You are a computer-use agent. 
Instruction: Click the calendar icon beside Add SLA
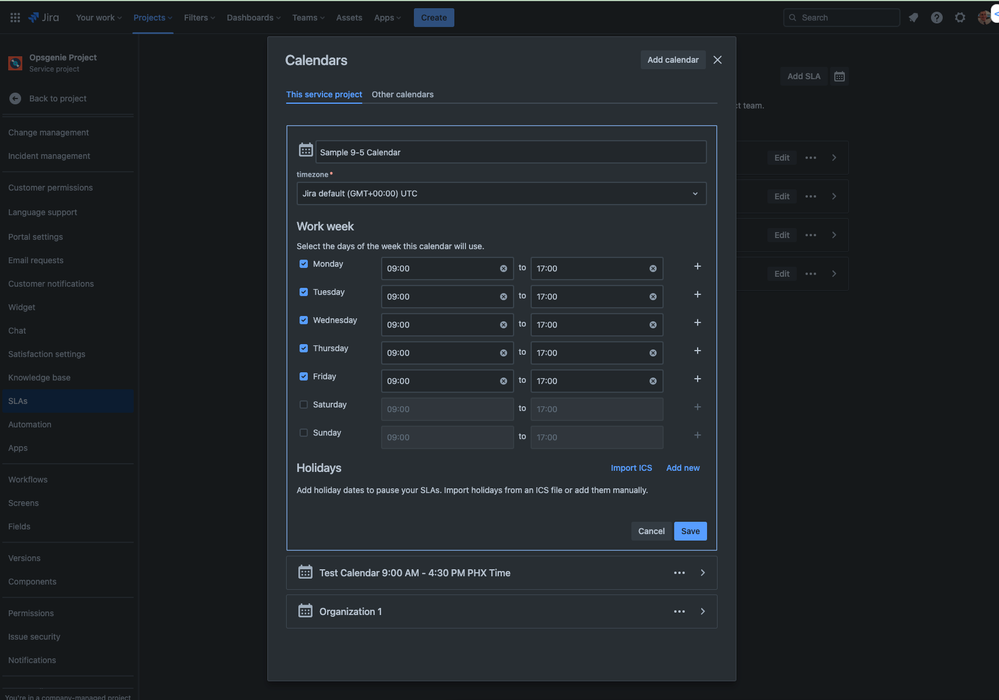click(x=840, y=76)
